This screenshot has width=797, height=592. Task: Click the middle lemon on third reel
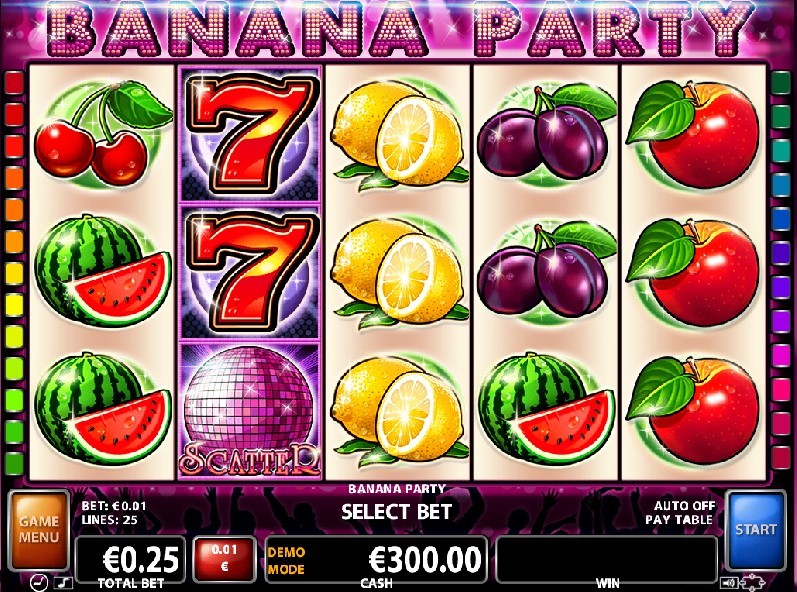pyautogui.click(x=398, y=272)
